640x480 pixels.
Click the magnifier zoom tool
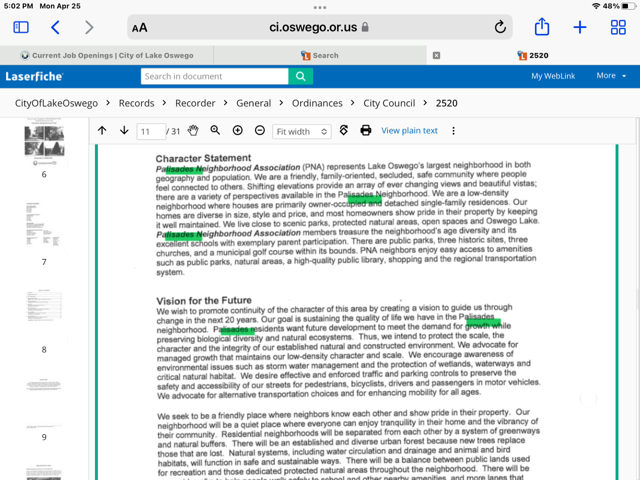coord(215,131)
